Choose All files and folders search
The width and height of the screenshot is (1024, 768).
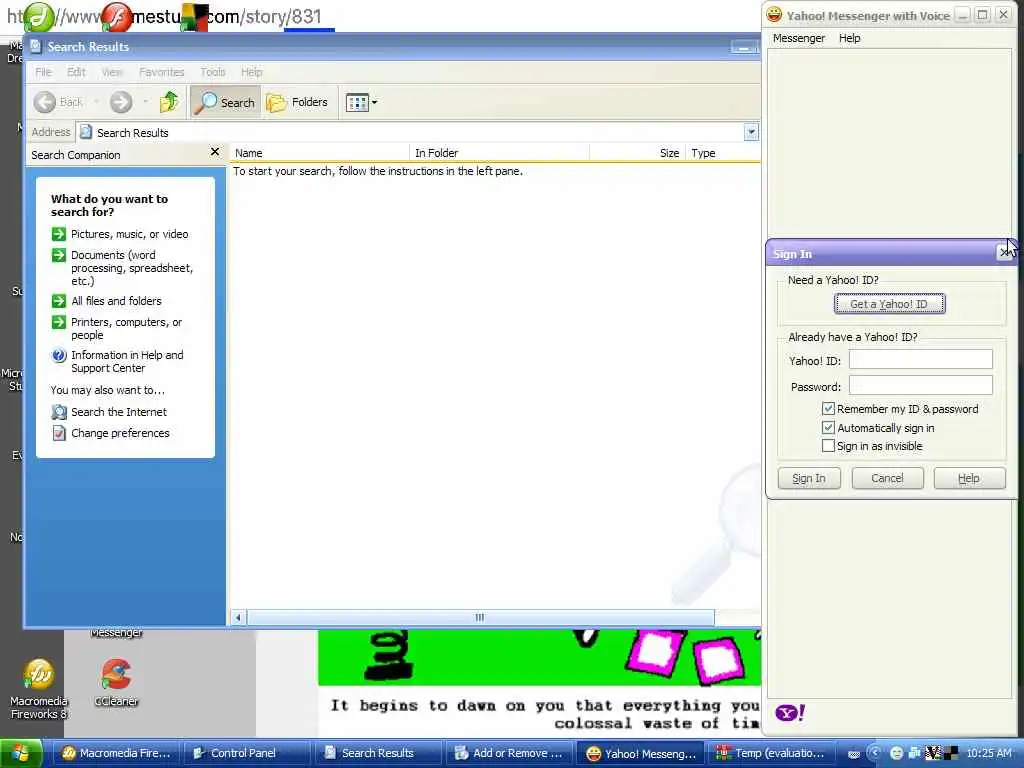tap(116, 301)
